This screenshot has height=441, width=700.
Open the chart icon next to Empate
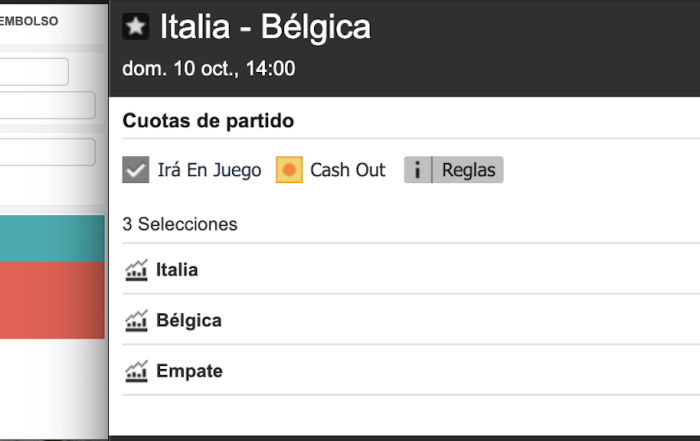pyautogui.click(x=136, y=371)
